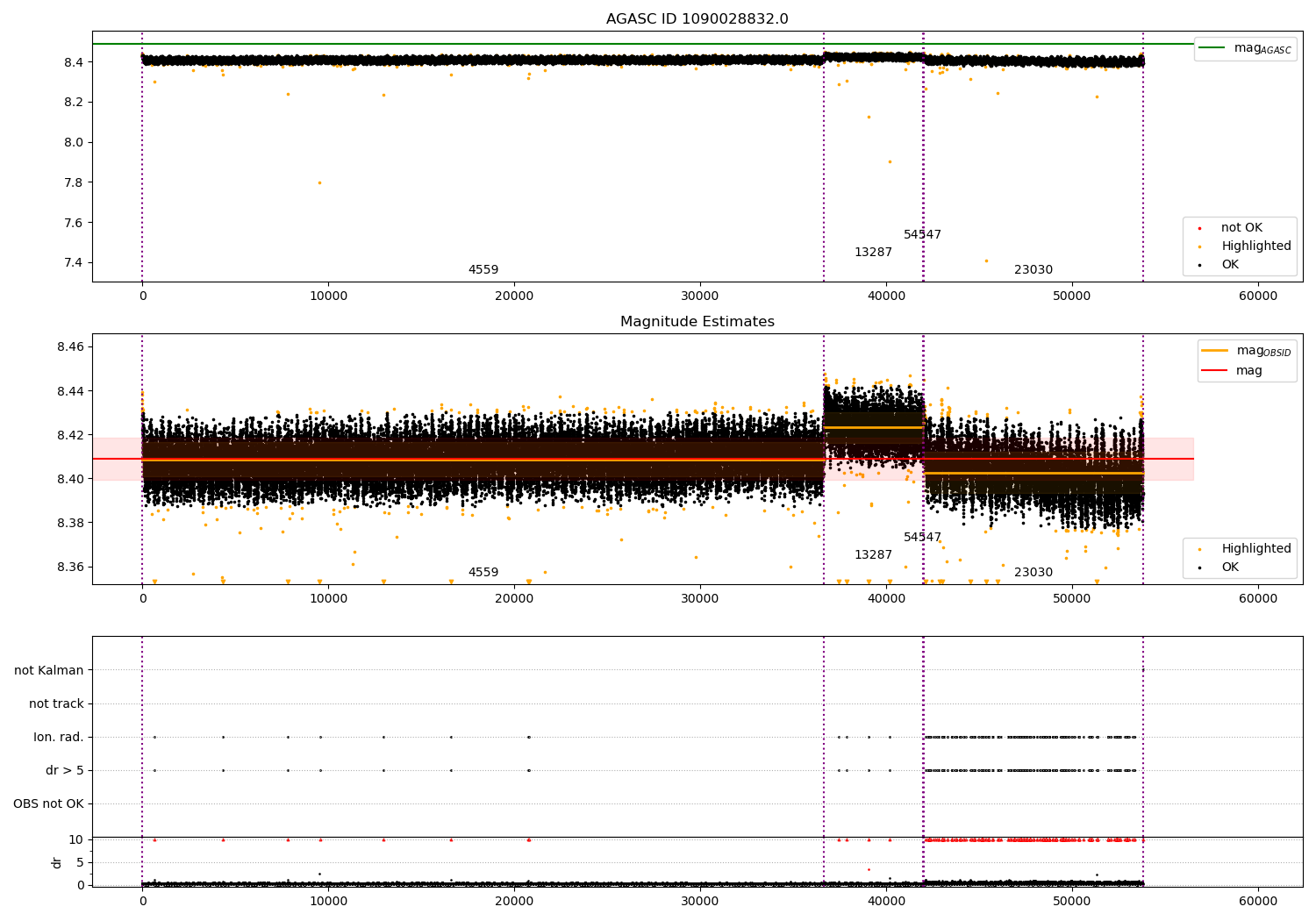Click the orange outlier near 7.4 in top plot
Viewport: 1316px width, 921px height.
pyautogui.click(x=986, y=261)
